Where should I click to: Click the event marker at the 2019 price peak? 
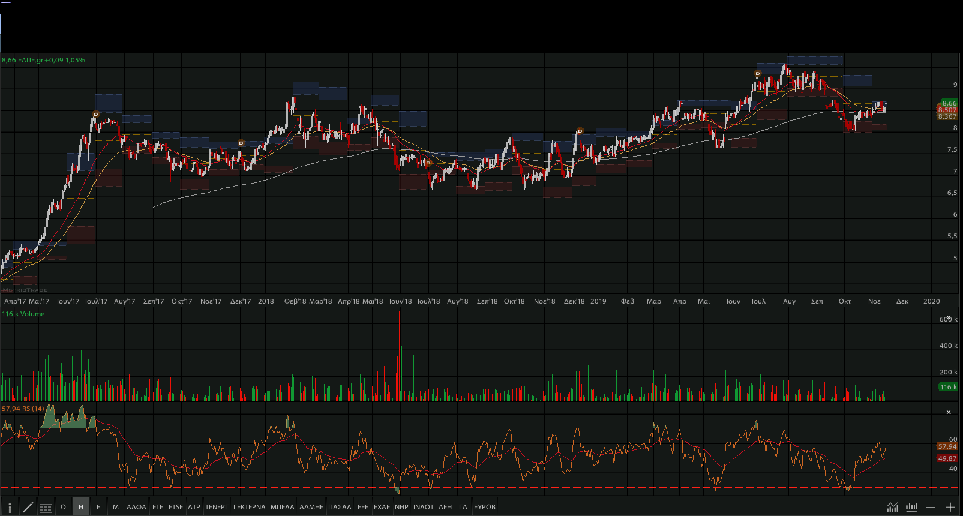(758, 75)
